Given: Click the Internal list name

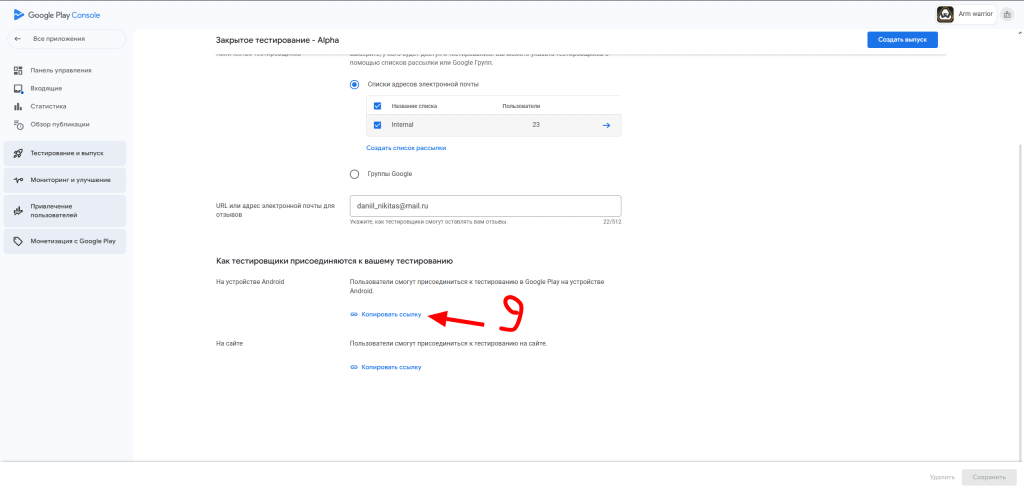Looking at the screenshot, I should [402, 125].
